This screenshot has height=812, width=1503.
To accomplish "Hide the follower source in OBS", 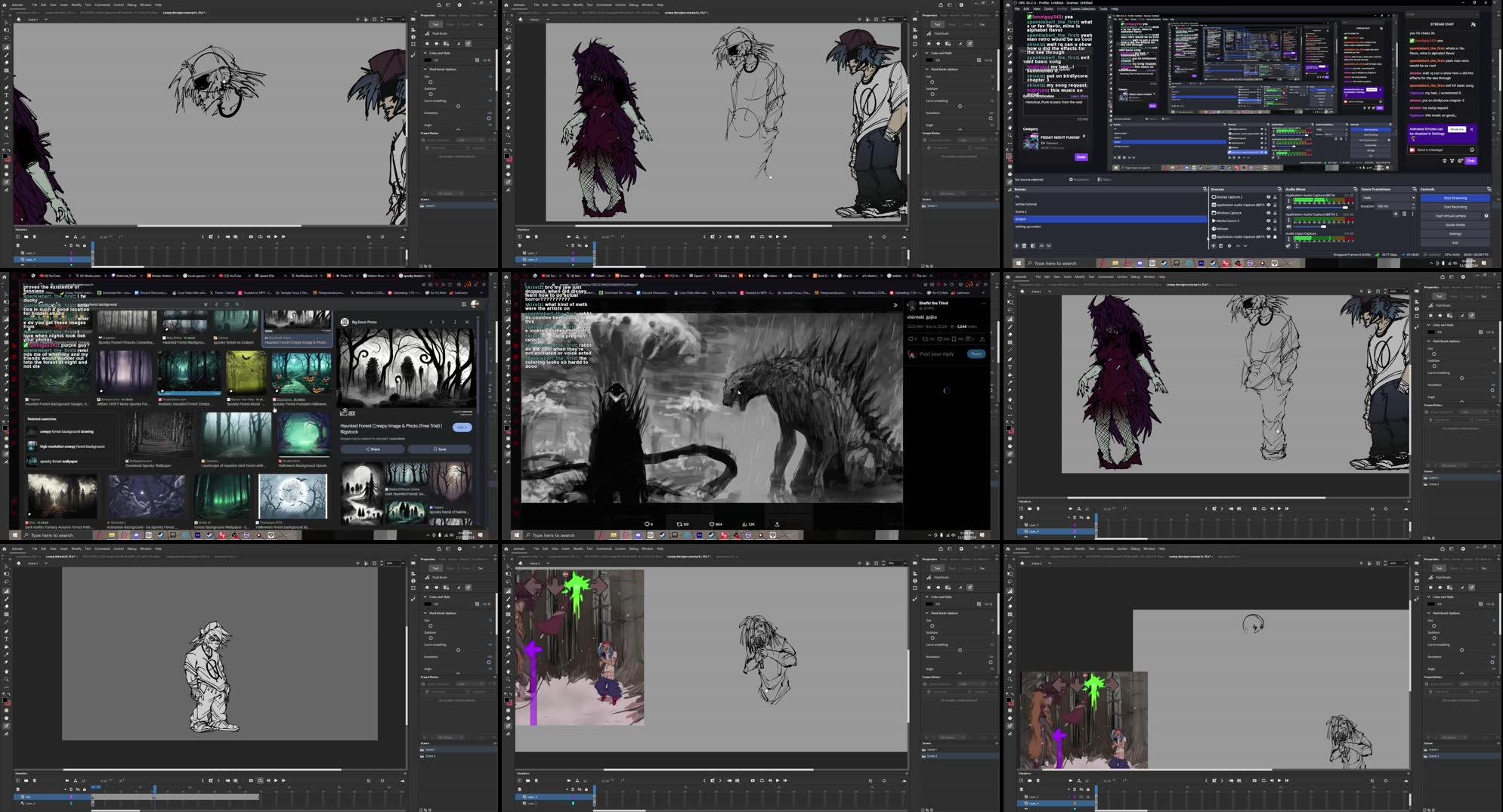I will point(1269,229).
